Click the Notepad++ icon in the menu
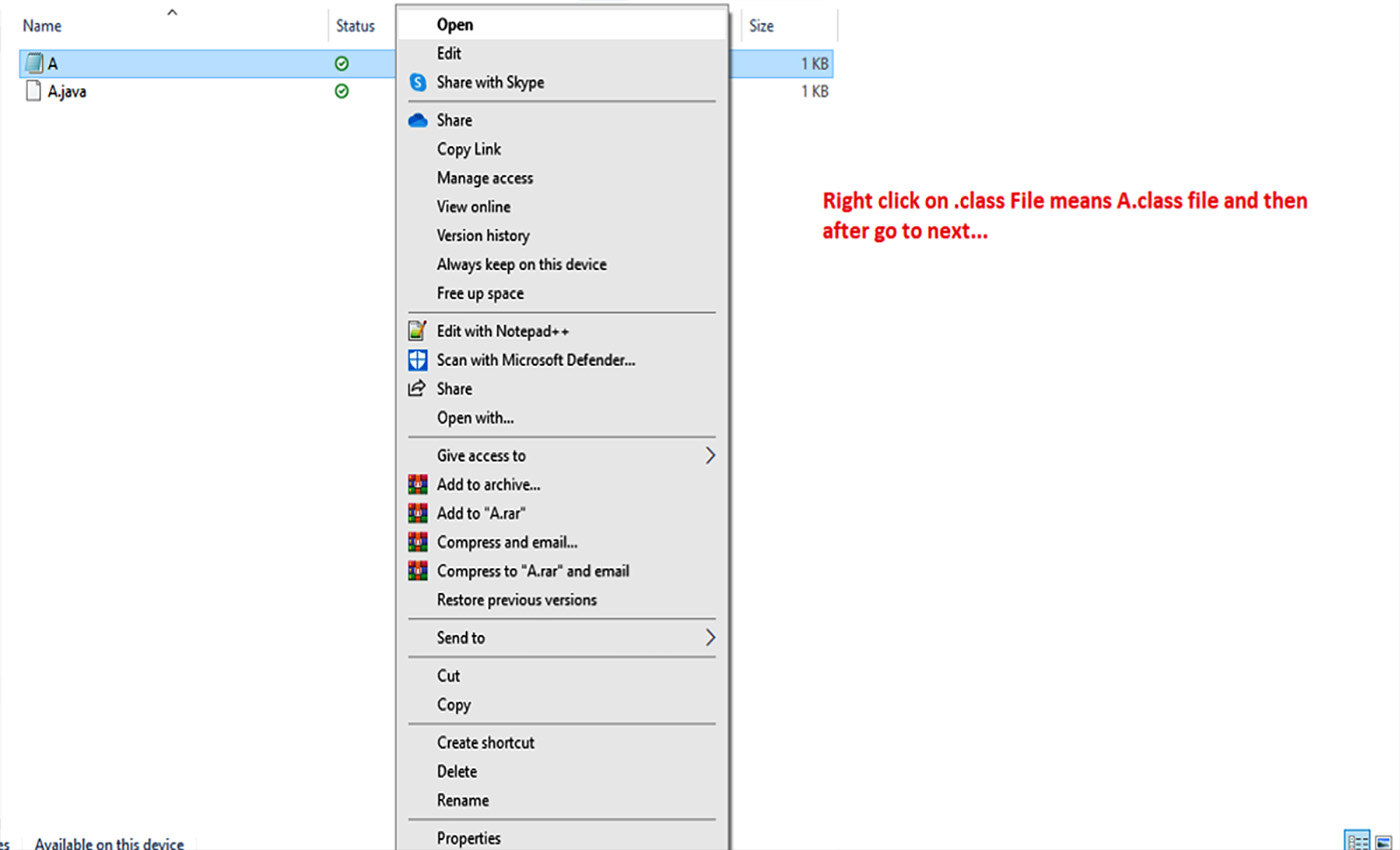Viewport: 1400px width, 850px height. pos(418,331)
